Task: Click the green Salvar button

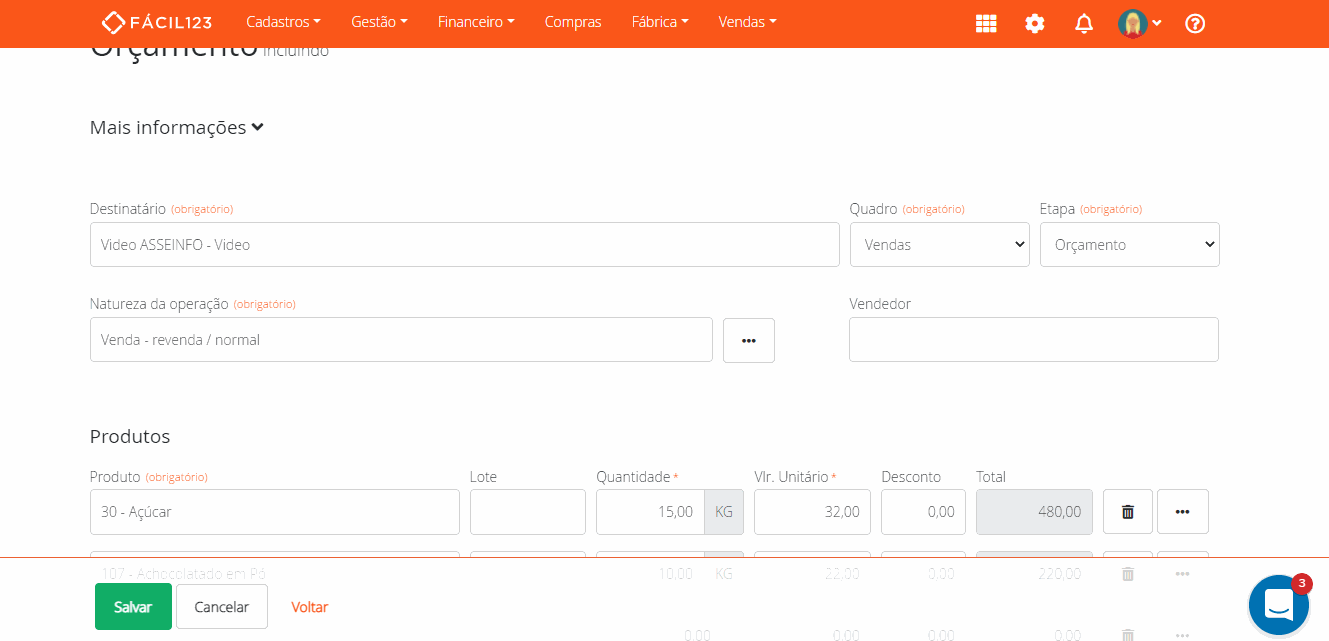Action: [133, 607]
